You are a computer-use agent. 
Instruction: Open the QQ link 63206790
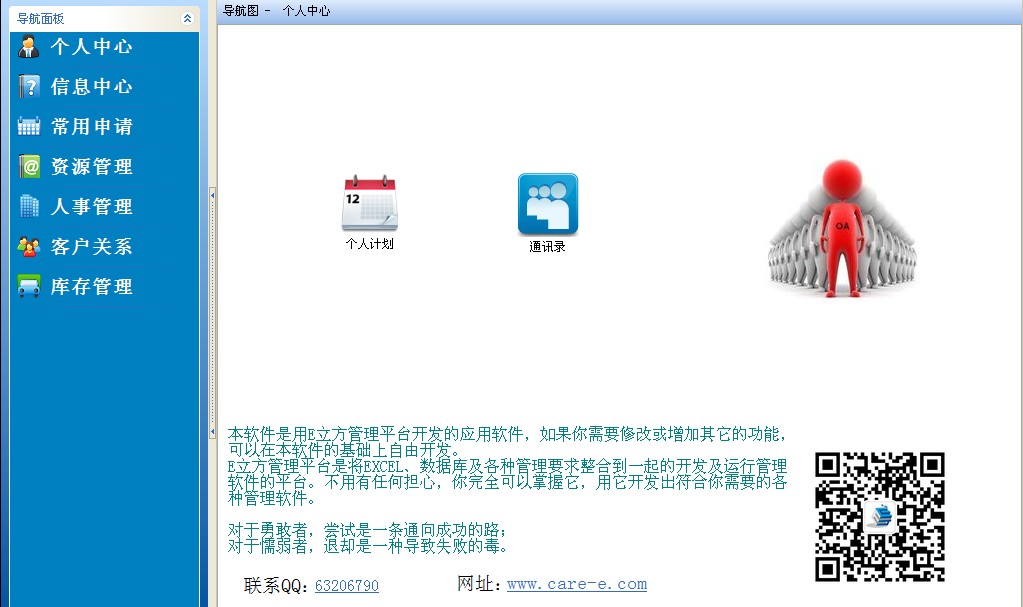pos(346,585)
